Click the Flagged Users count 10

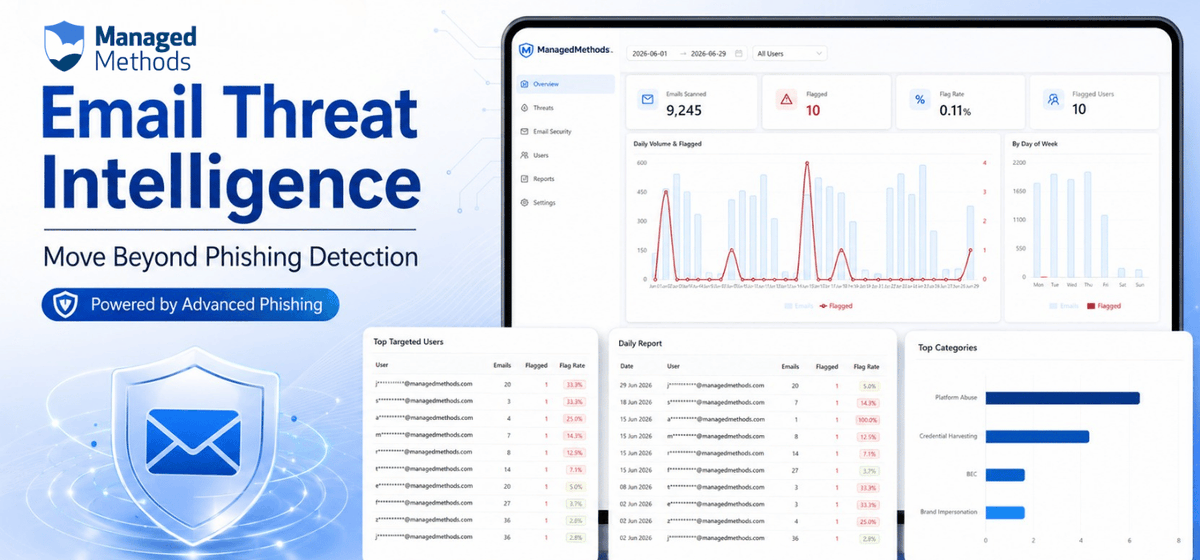[1079, 110]
